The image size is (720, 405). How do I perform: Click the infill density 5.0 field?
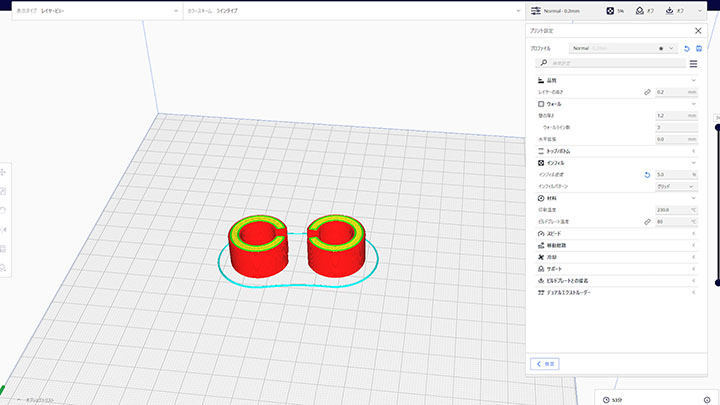(x=676, y=174)
